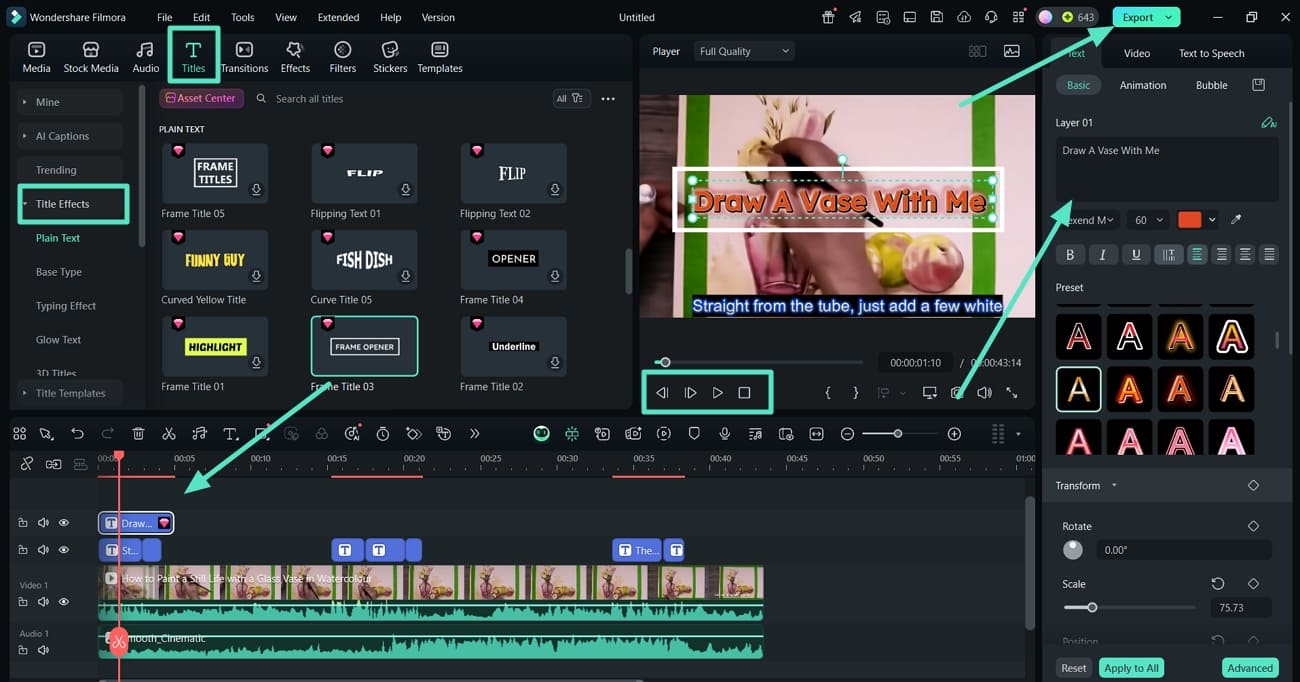Select the Typing Effect category
1300x682 pixels.
click(66, 306)
